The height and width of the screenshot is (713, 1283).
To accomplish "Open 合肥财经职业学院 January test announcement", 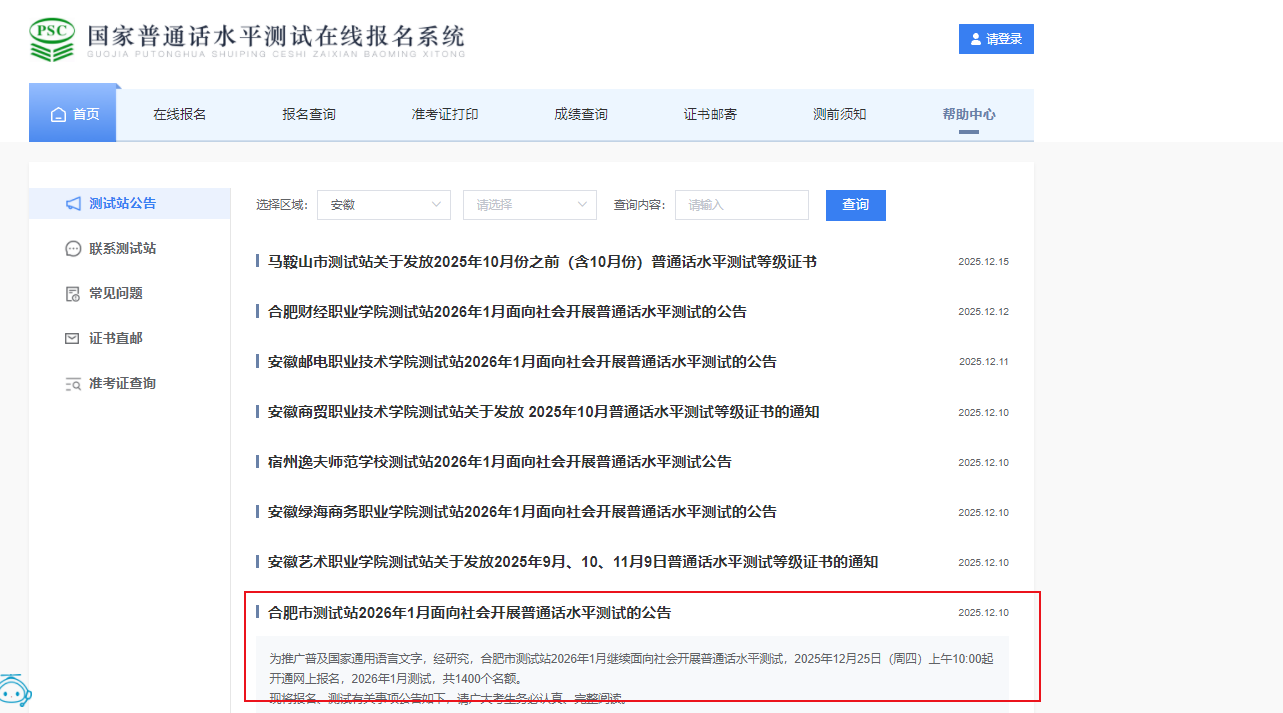I will tap(507, 312).
